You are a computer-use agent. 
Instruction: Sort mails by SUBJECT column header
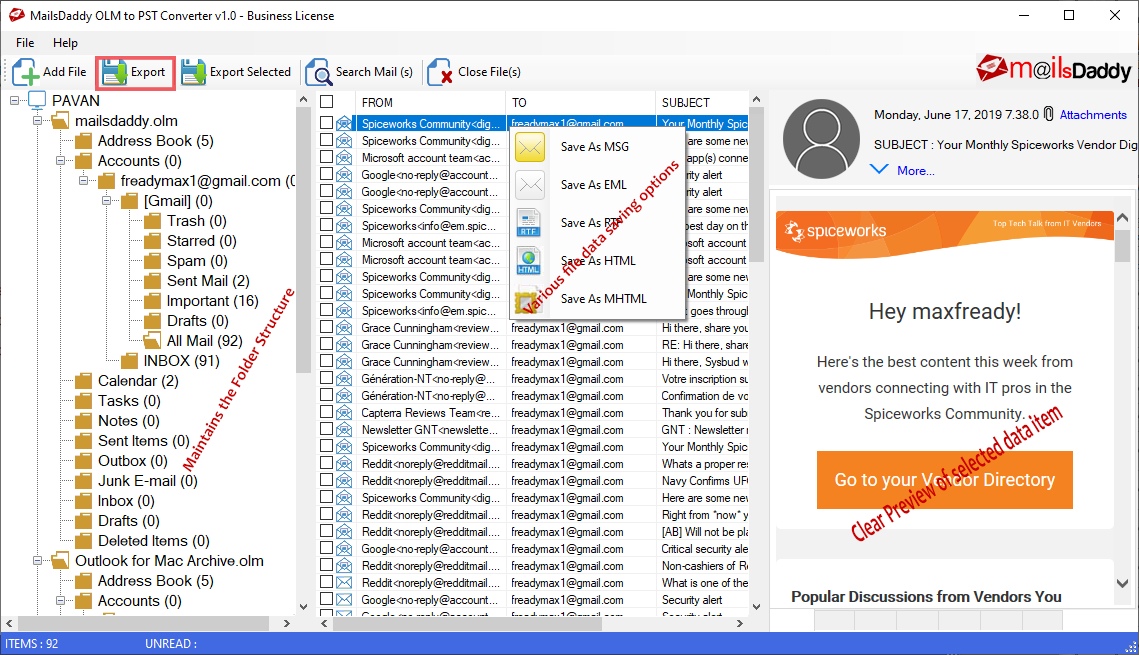coord(702,102)
